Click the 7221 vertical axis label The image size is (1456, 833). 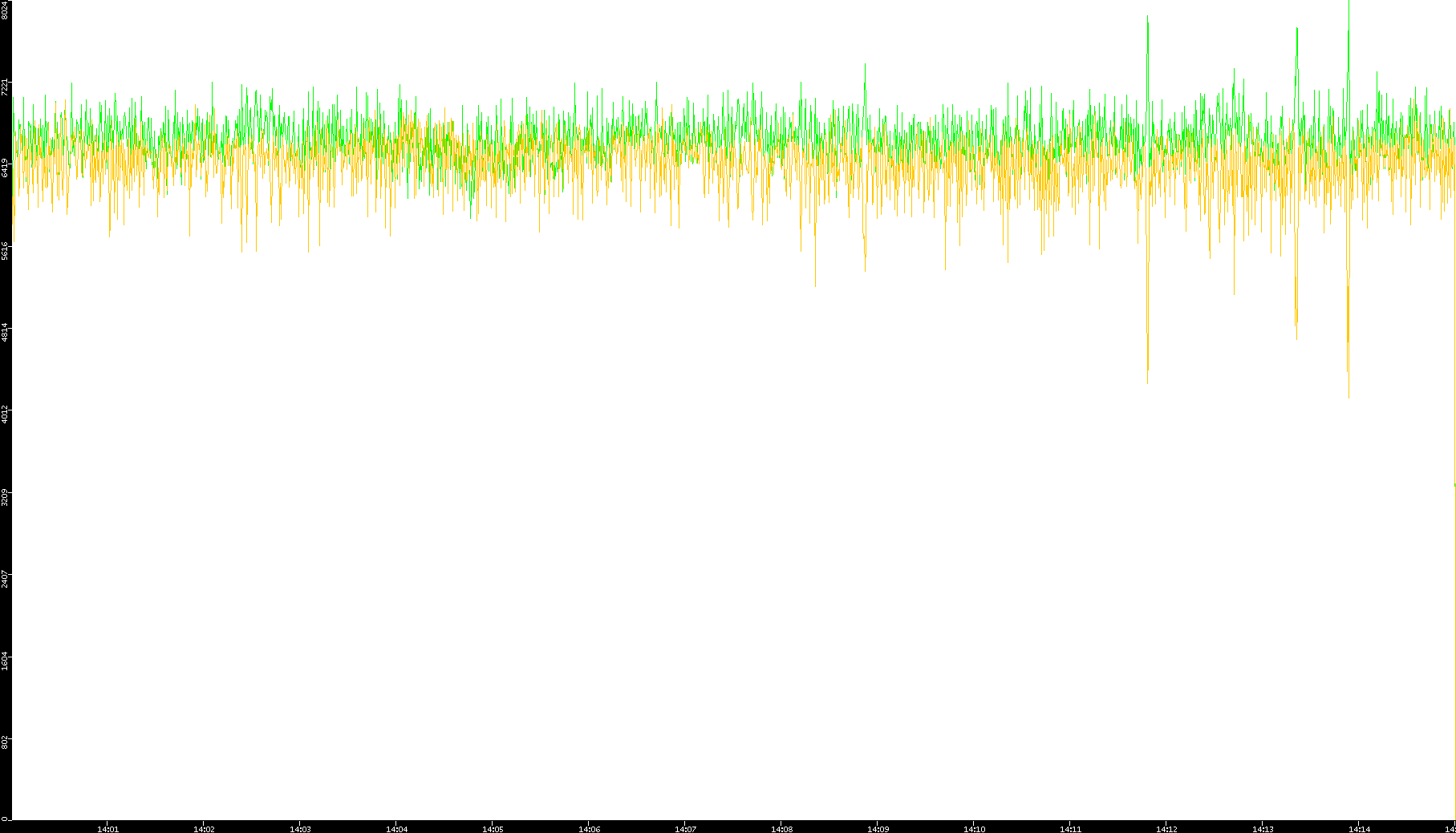click(6, 87)
